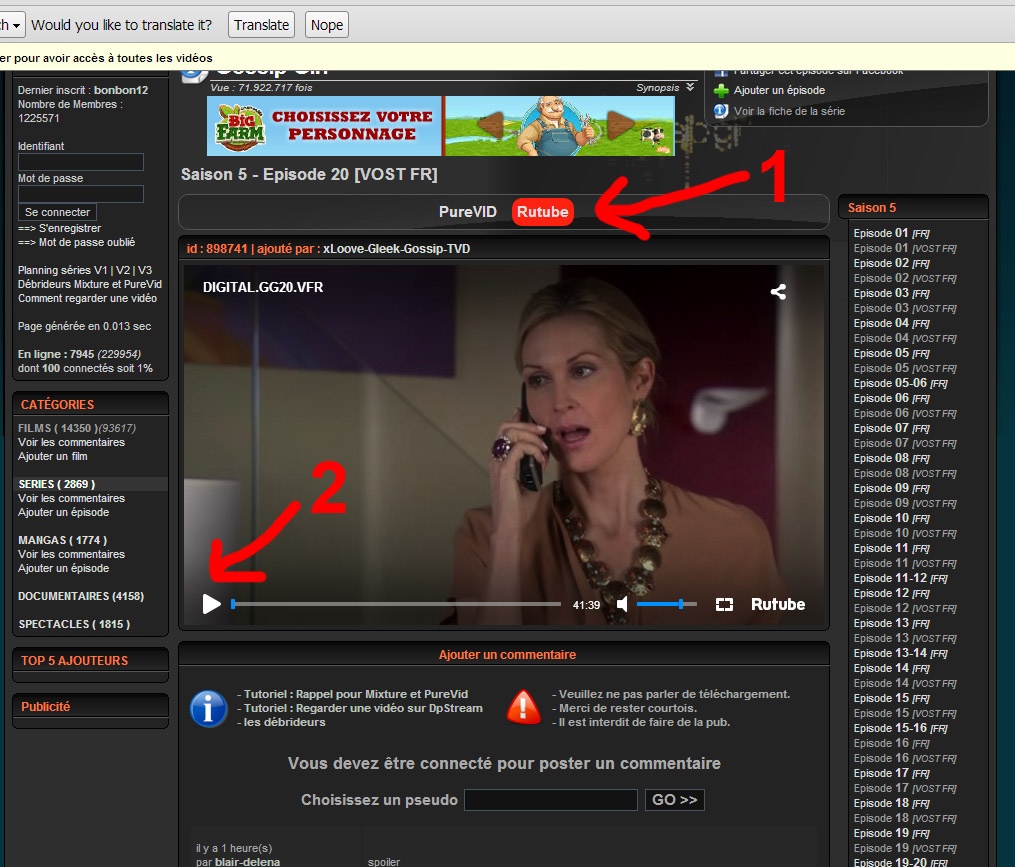This screenshot has height=867, width=1015.
Task: Click the video progress seek bar
Action: tap(395, 604)
